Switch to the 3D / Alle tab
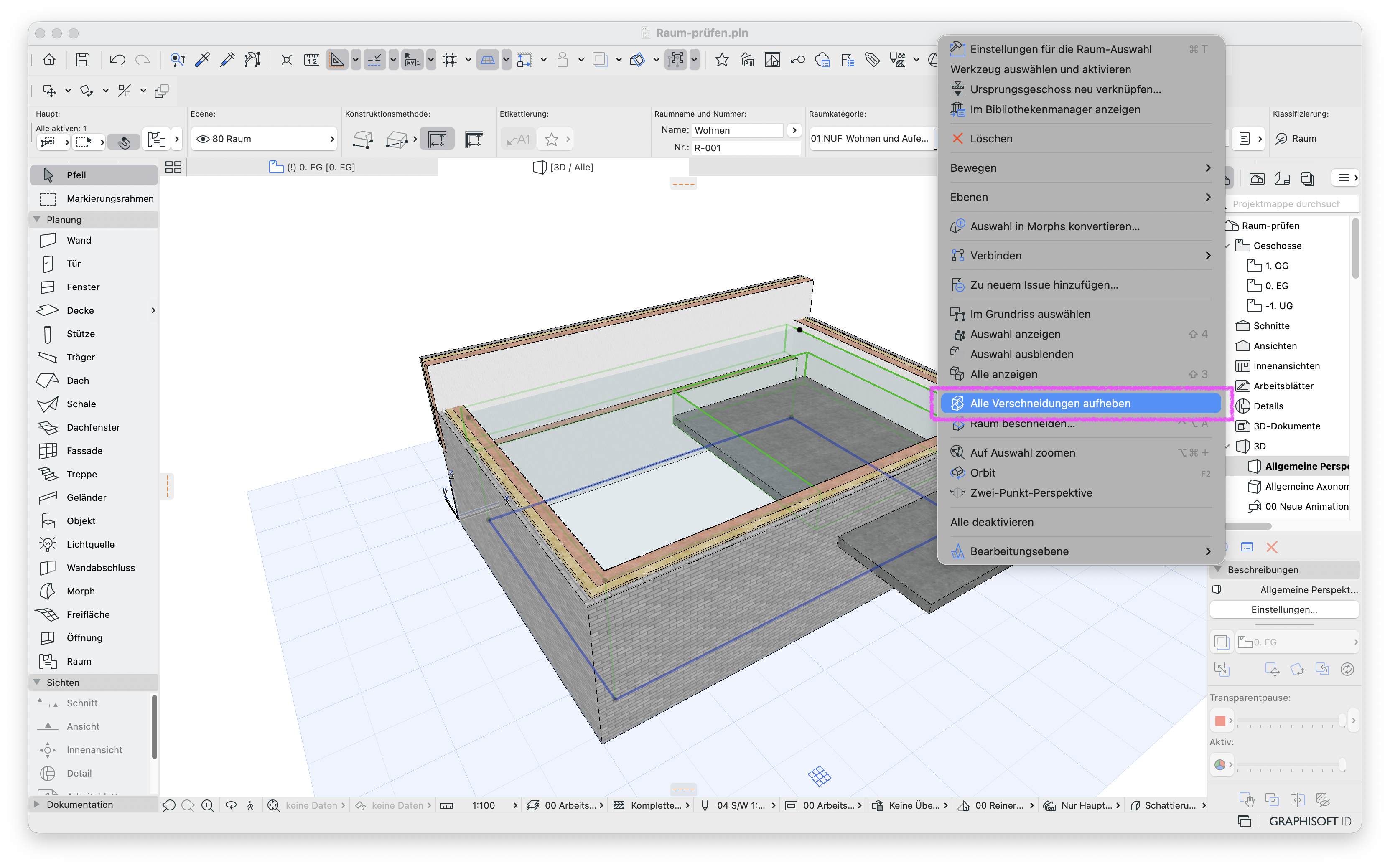Viewport: 1390px width, 868px height. point(563,167)
